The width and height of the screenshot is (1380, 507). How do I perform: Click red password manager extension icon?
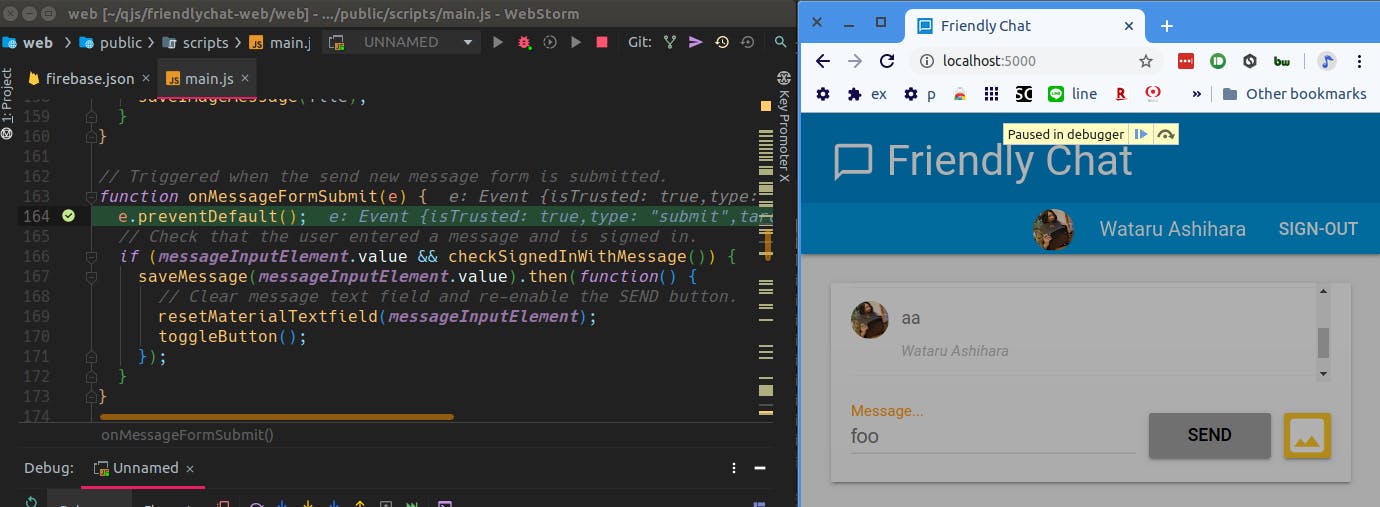pos(1186,61)
